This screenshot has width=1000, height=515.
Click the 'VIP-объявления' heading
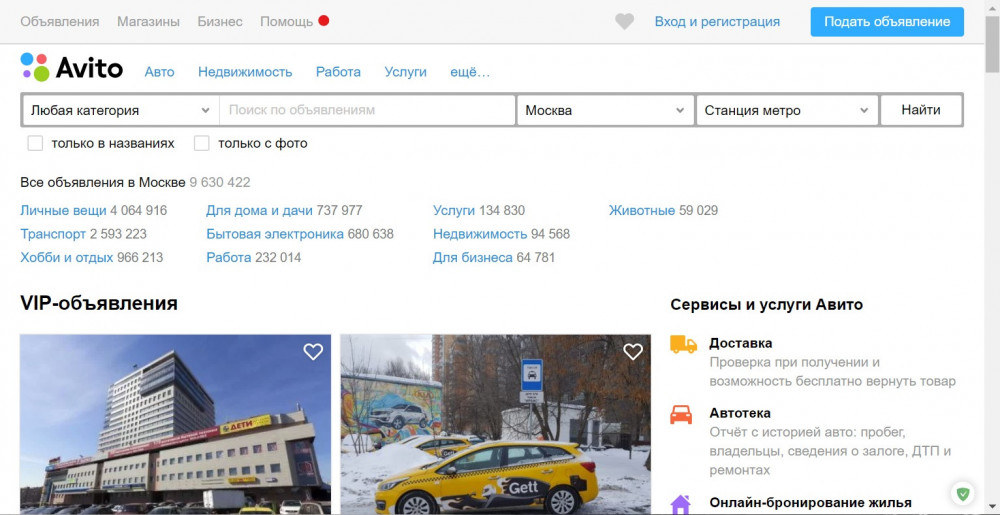click(x=99, y=303)
